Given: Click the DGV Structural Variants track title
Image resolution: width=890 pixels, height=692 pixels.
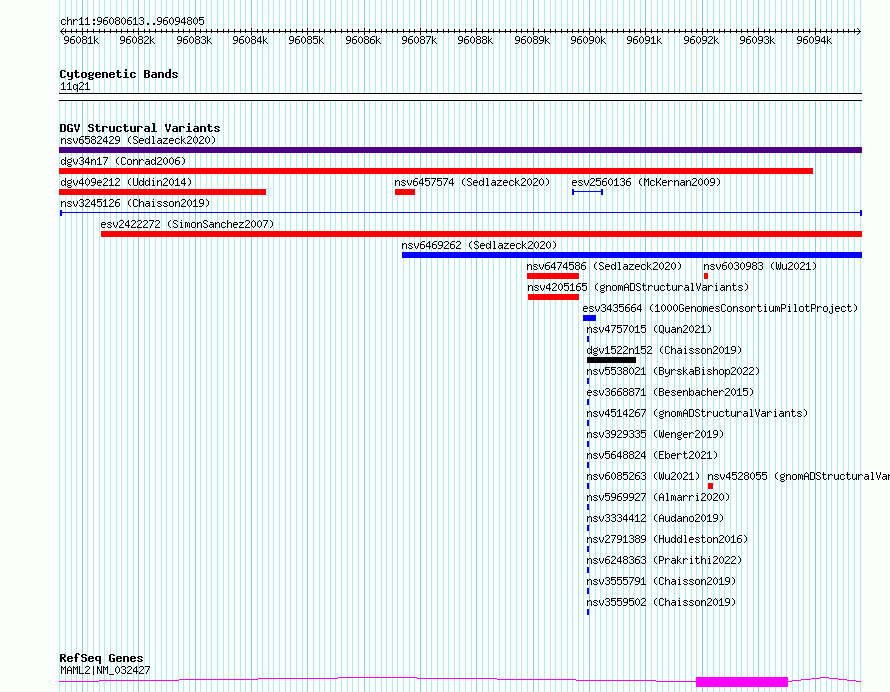Looking at the screenshot, I should pyautogui.click(x=140, y=128).
